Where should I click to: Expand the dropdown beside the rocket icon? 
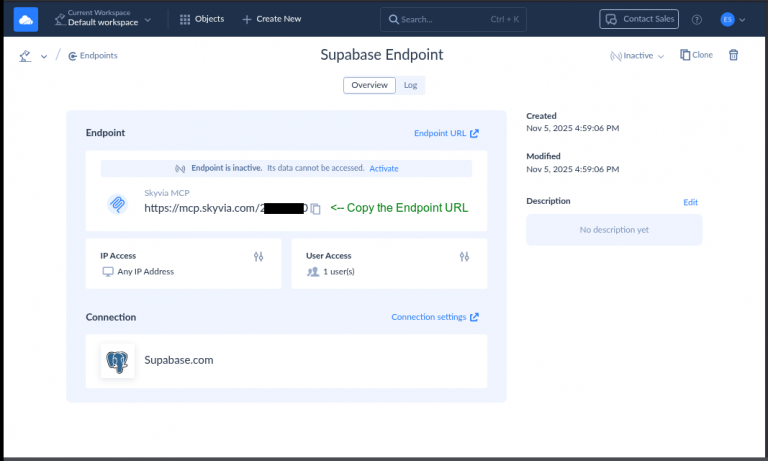43,57
